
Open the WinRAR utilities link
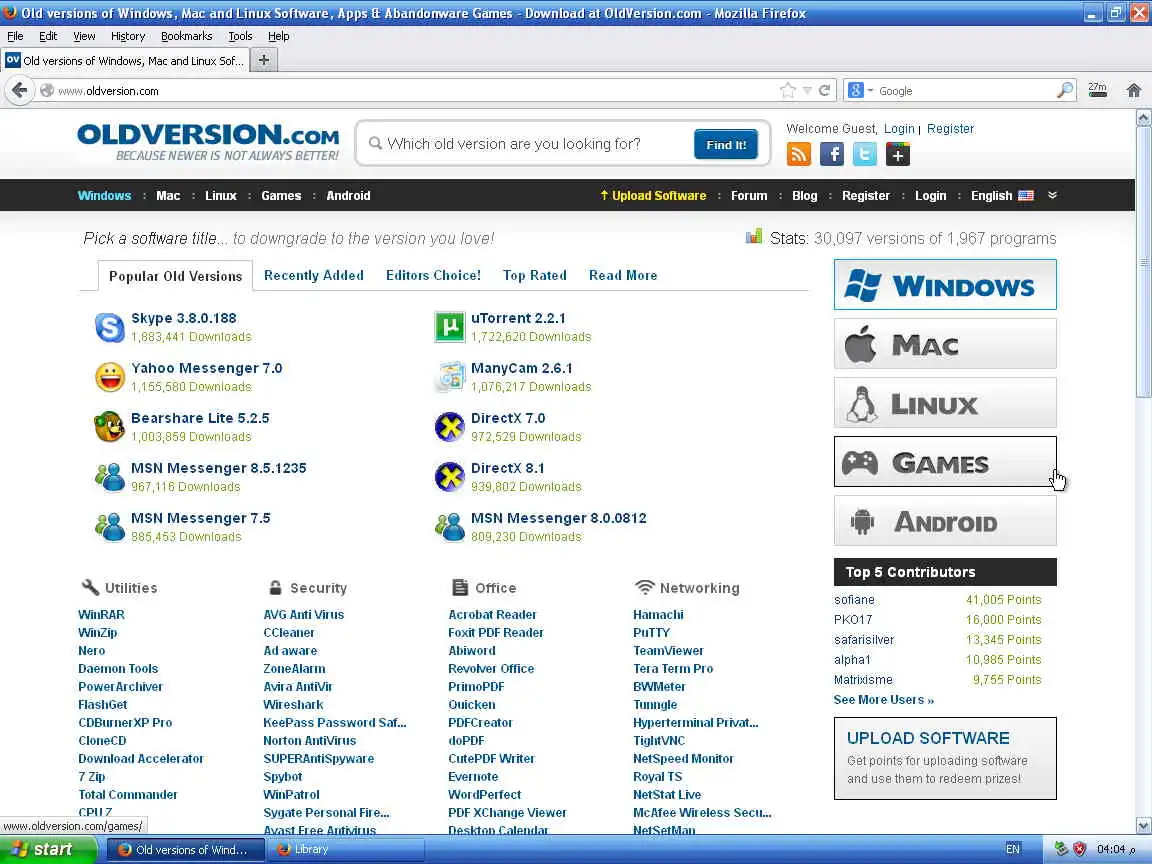pos(101,614)
